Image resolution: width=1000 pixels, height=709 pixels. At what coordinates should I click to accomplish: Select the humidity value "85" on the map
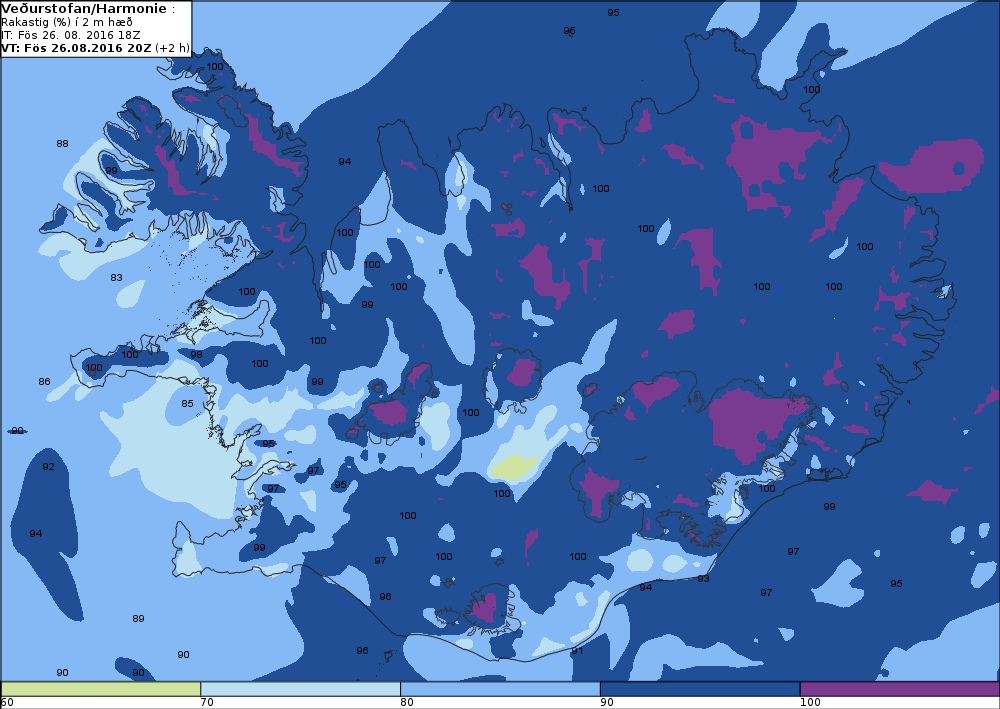click(x=187, y=403)
